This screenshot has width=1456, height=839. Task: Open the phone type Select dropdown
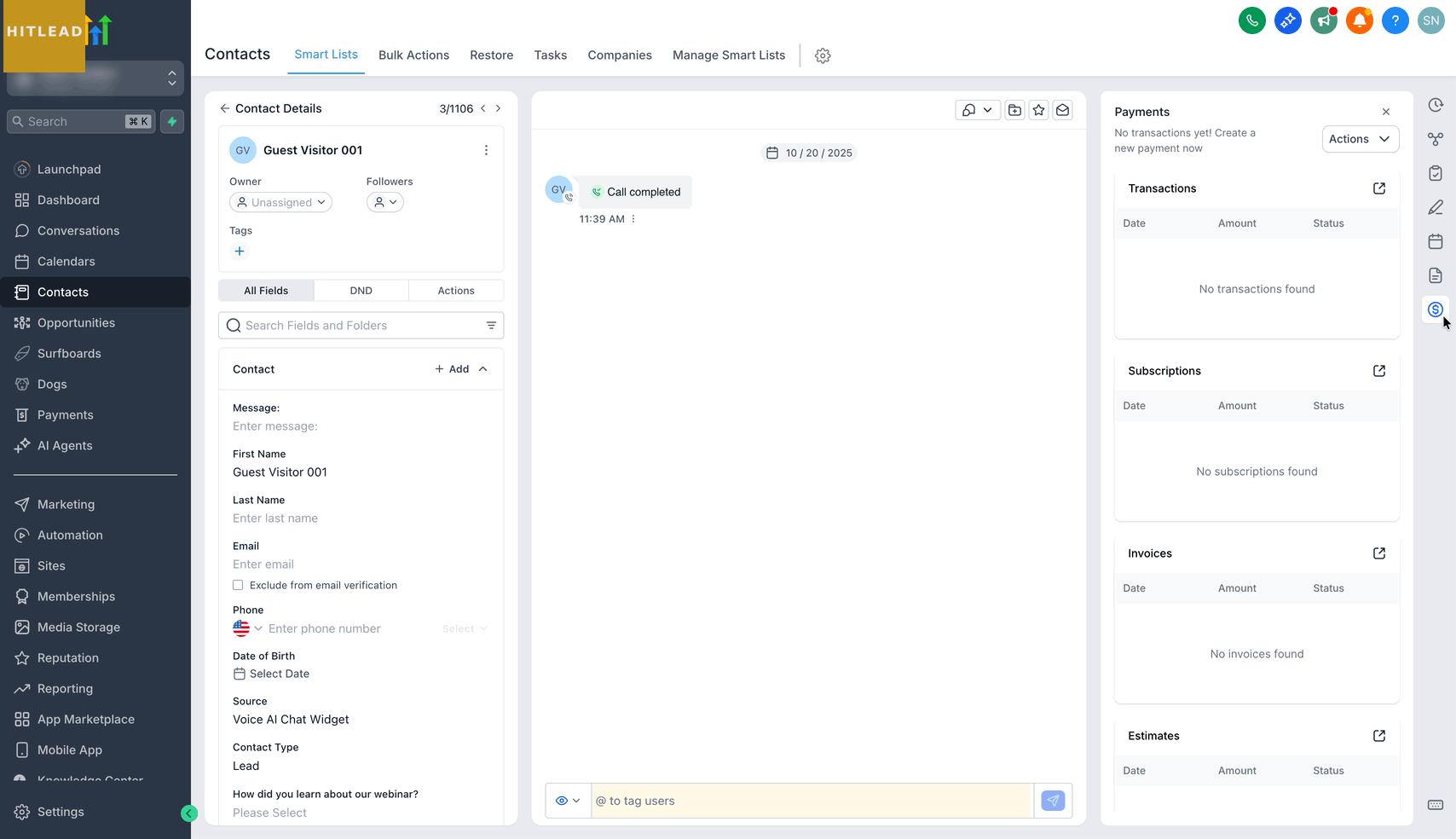coord(465,628)
